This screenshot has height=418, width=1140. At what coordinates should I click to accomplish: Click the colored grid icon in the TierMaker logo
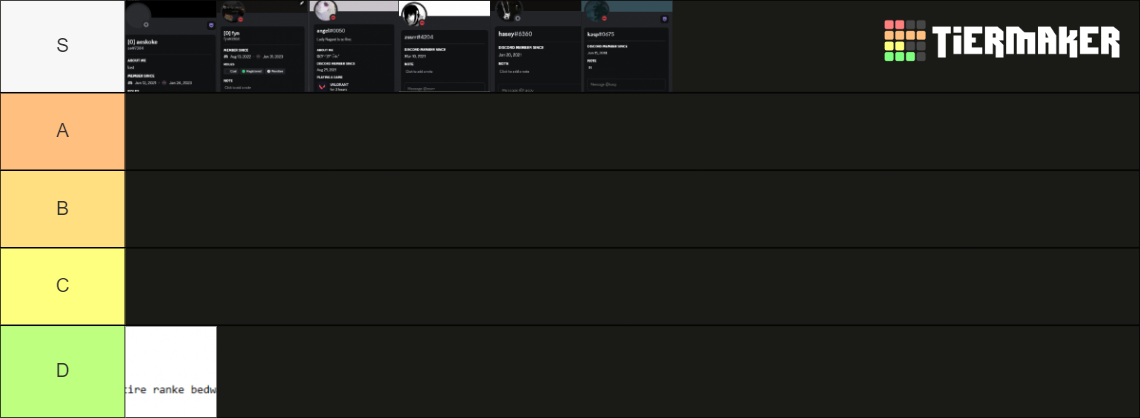coord(905,41)
